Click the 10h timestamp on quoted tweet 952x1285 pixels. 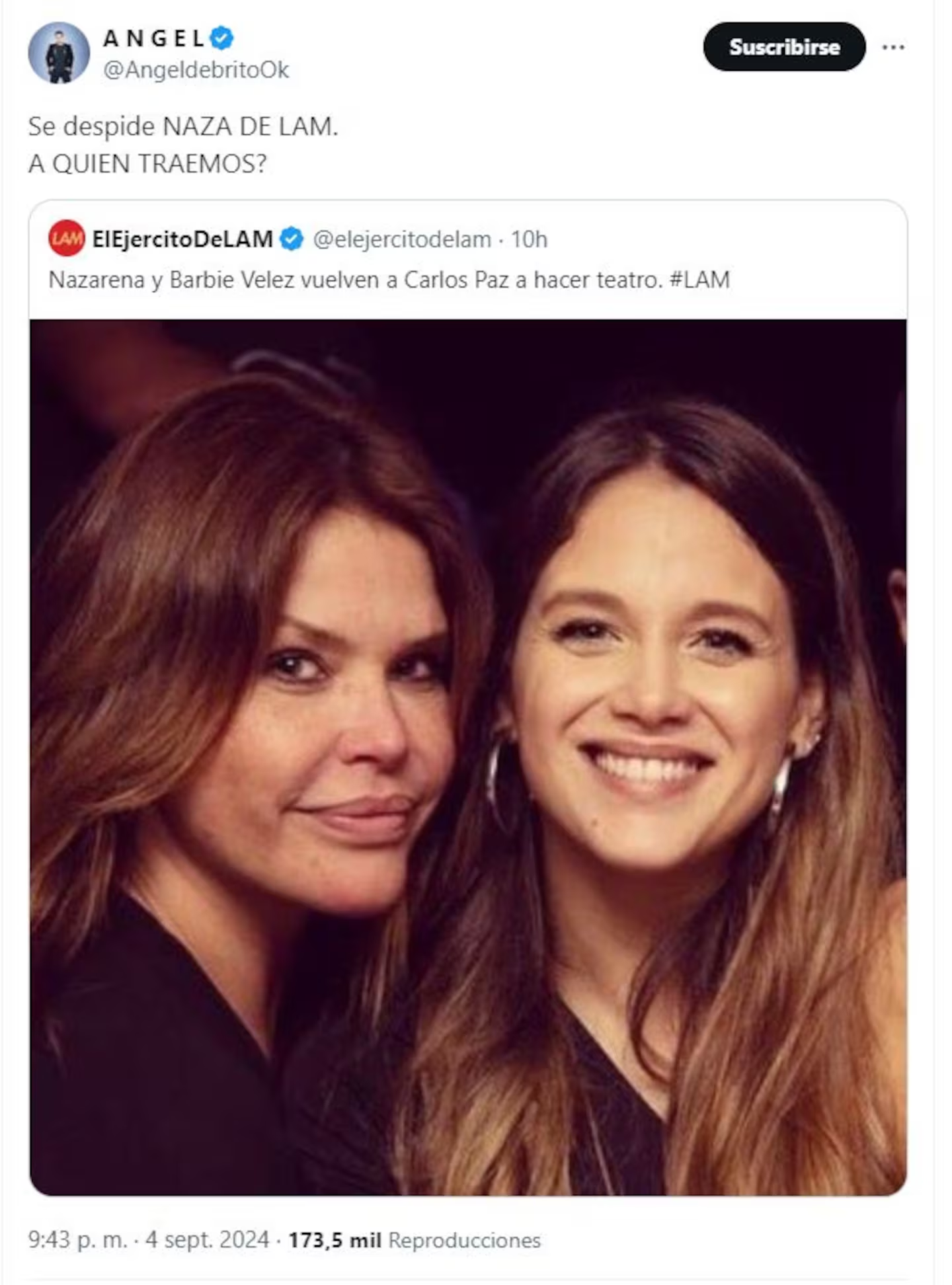[529, 239]
